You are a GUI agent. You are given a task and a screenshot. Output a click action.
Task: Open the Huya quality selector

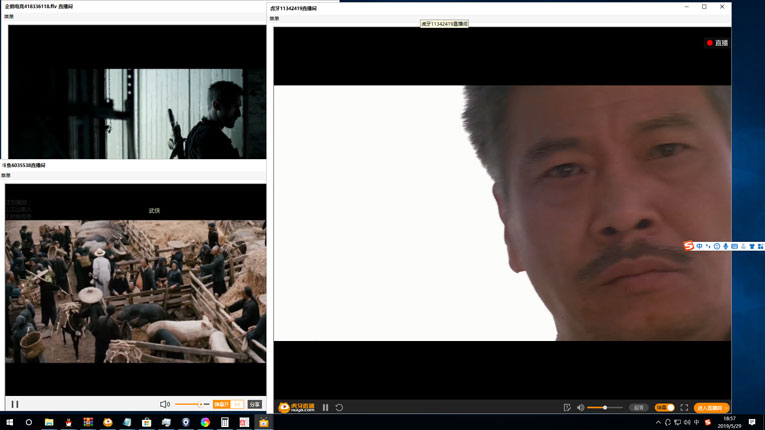pos(638,408)
